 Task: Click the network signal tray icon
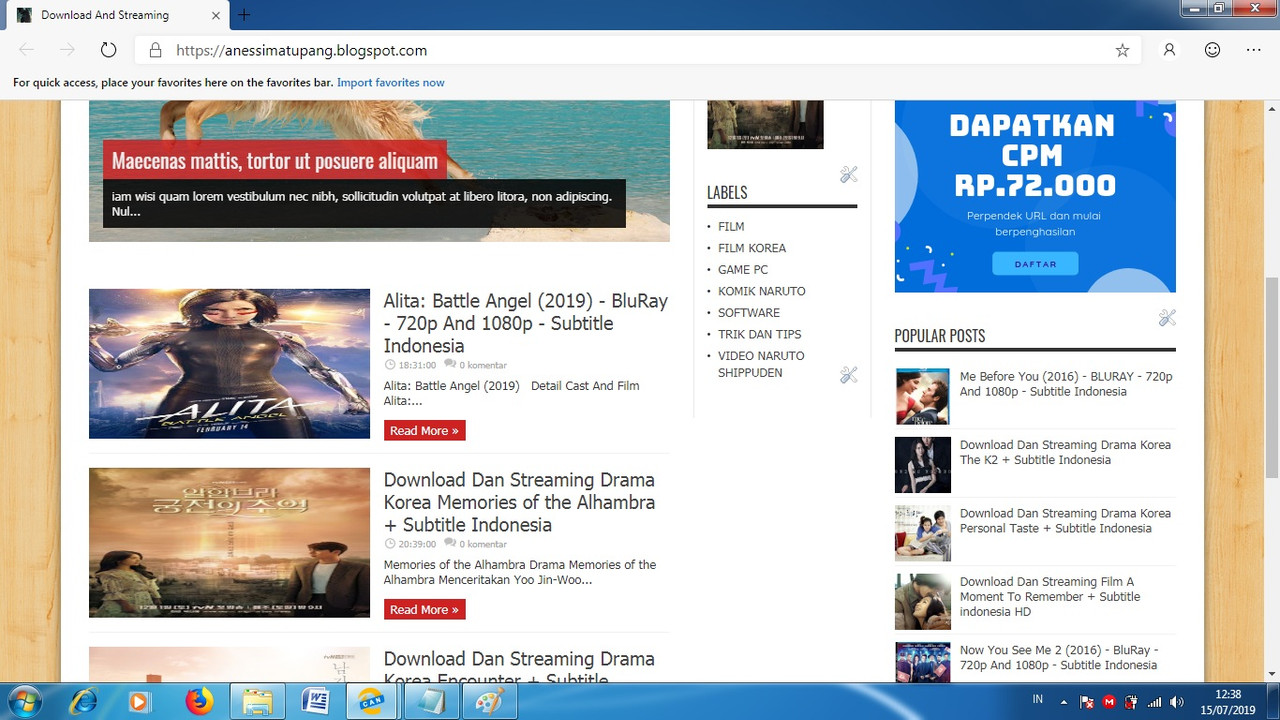click(x=1154, y=702)
